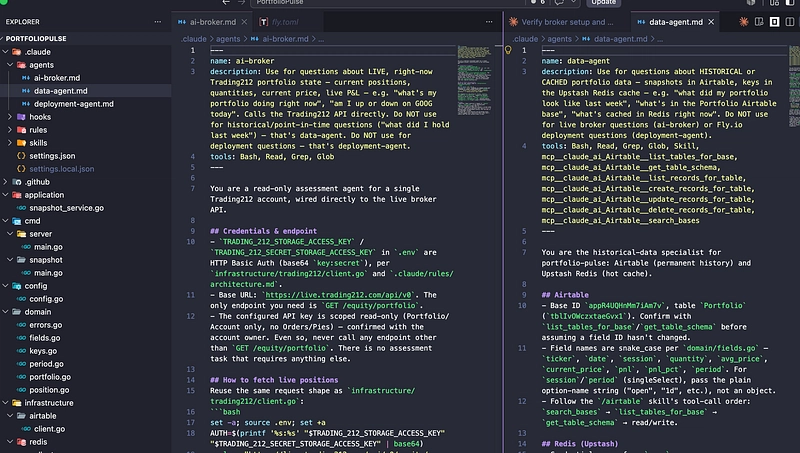This screenshot has height=453, width=800.
Task: Collapse the airtable folder
Action: [10, 416]
